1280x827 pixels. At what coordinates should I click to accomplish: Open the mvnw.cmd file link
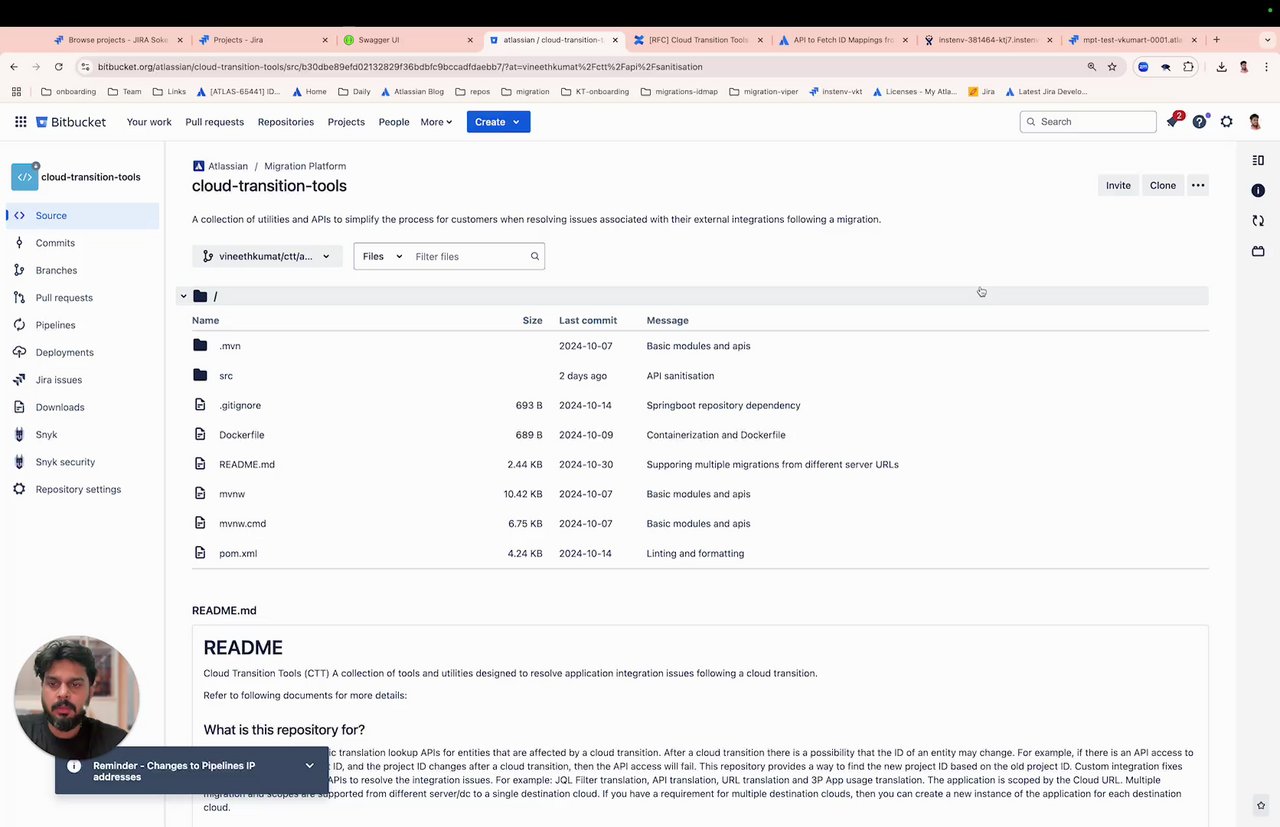tap(242, 524)
